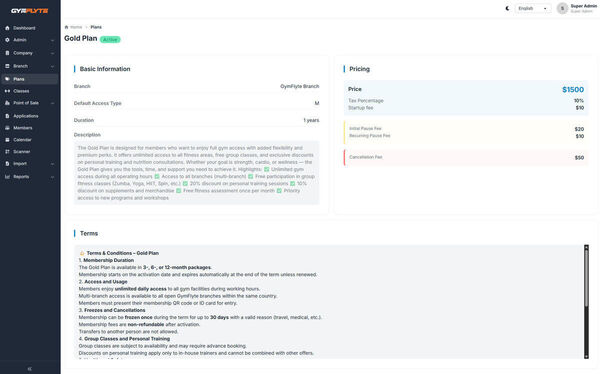This screenshot has width=600, height=374.
Task: Click the Classes dumbbell icon
Action: pos(7,91)
